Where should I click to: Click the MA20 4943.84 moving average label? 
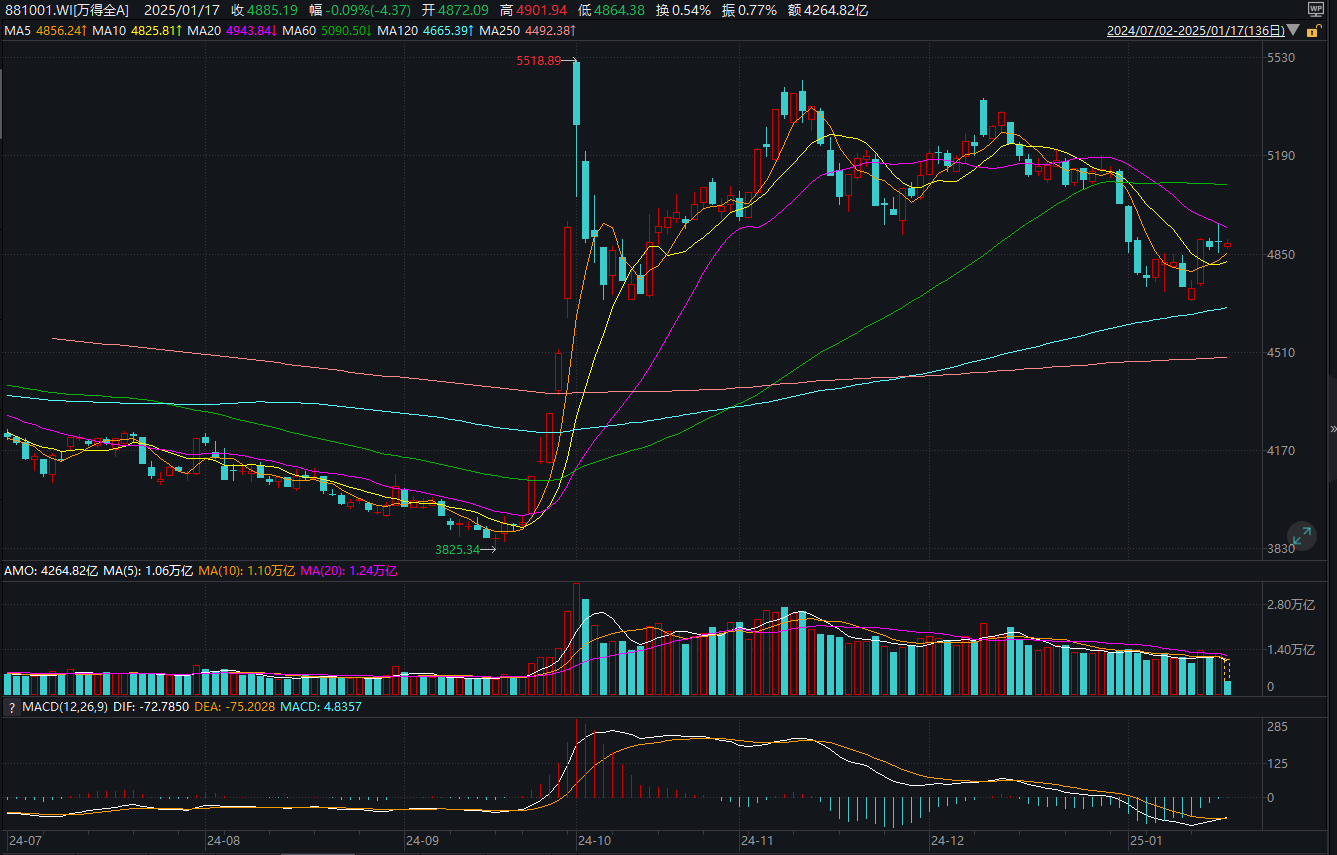point(233,31)
